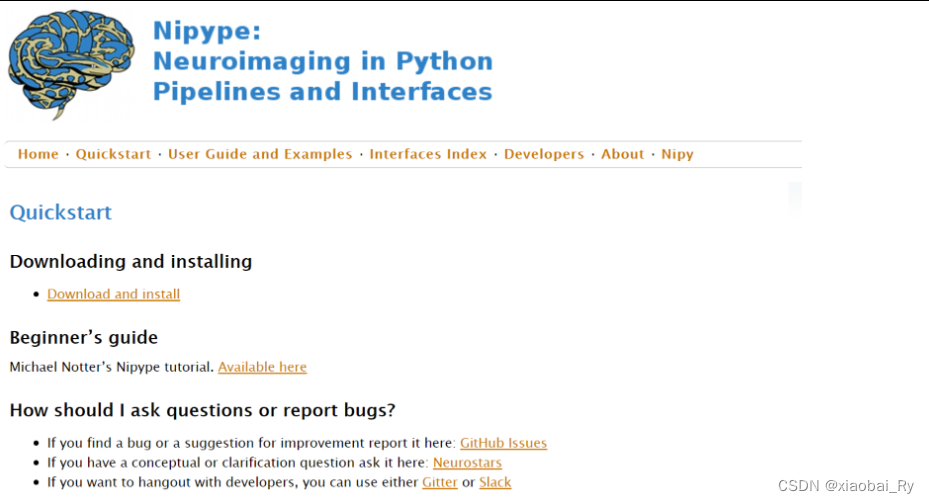Select the Downloading and installing heading
Viewport: 929px width, 503px height.
point(131,261)
